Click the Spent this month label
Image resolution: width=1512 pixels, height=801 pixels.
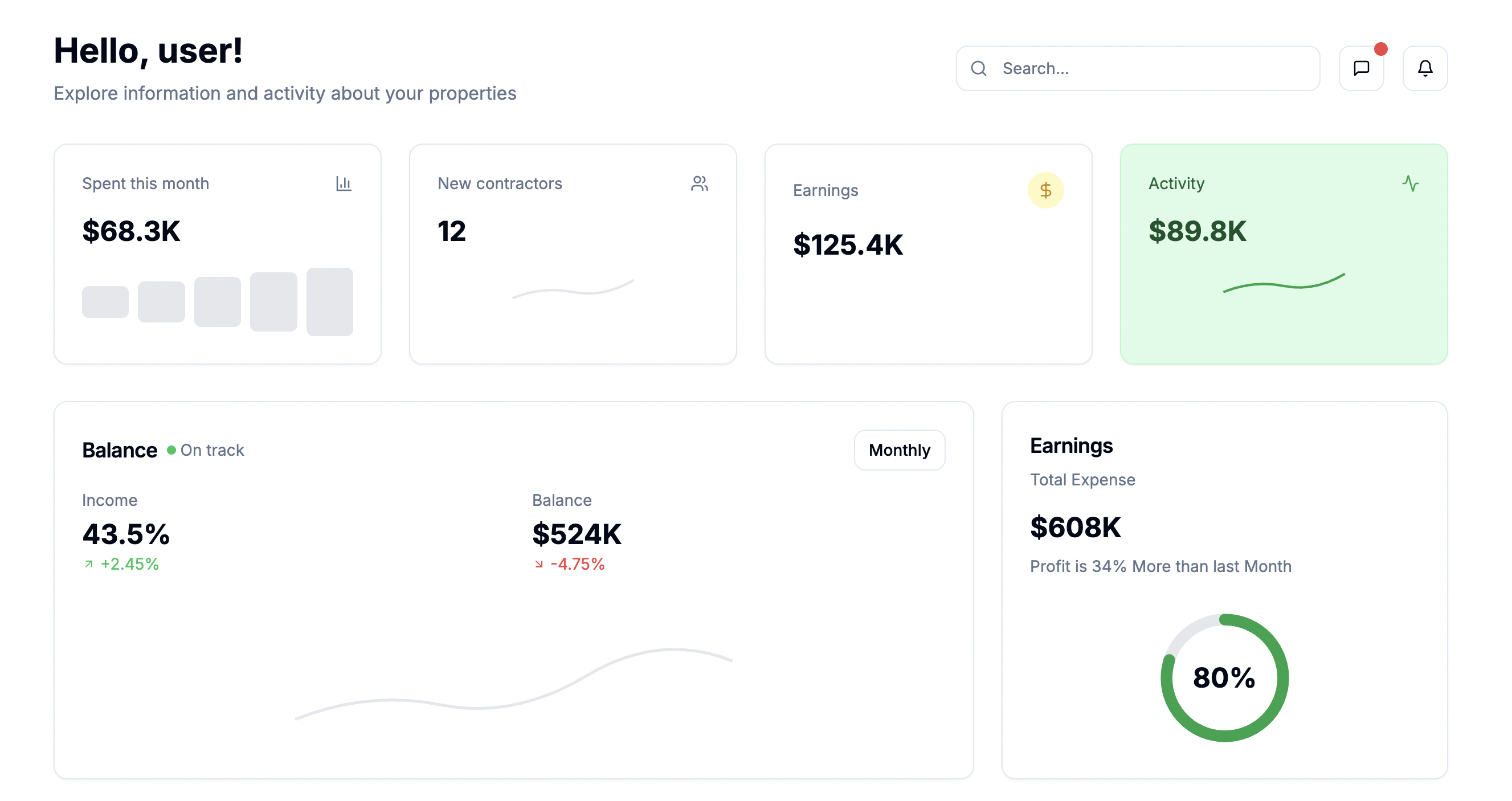click(146, 183)
